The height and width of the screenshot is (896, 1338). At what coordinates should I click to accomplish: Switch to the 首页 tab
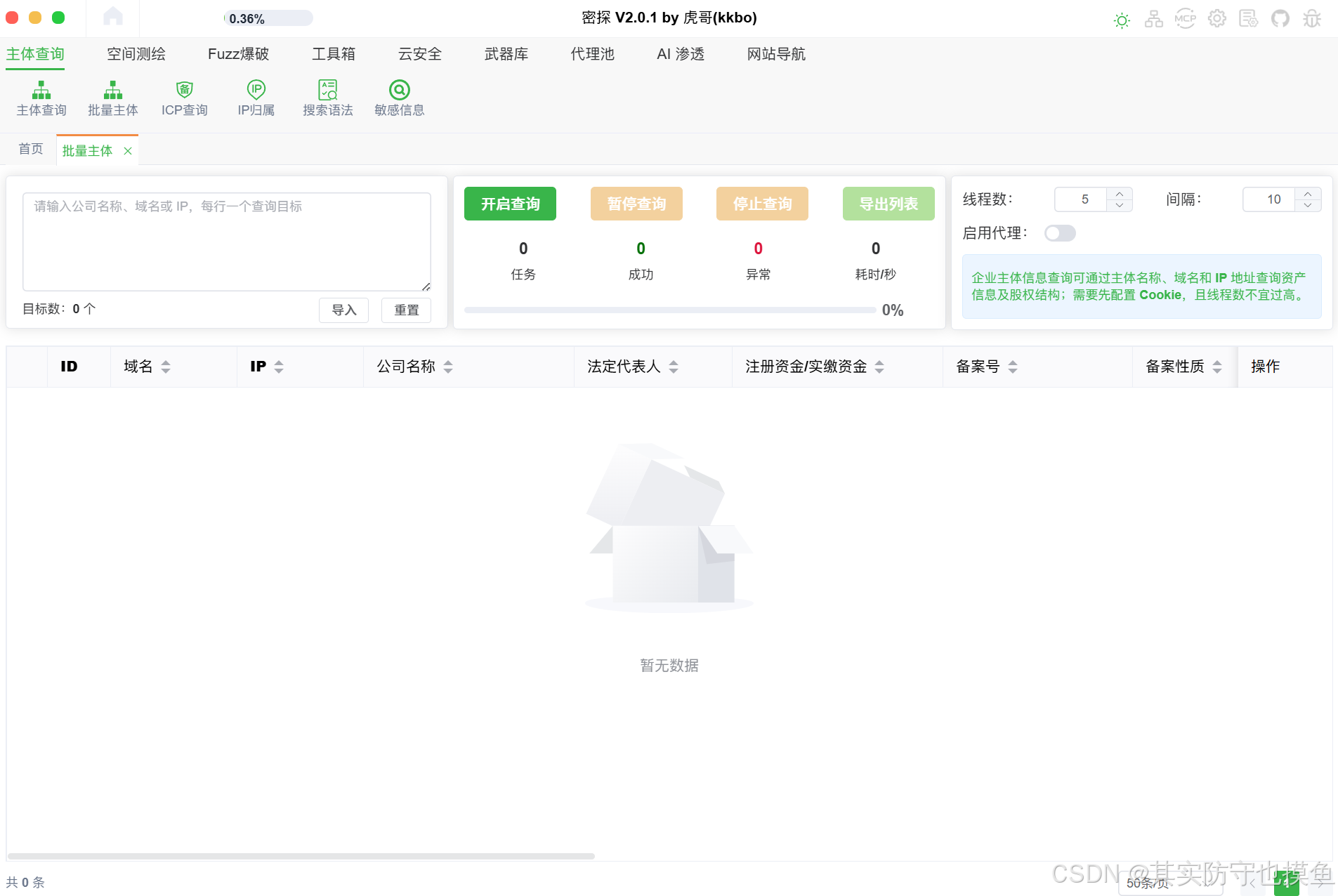(31, 149)
